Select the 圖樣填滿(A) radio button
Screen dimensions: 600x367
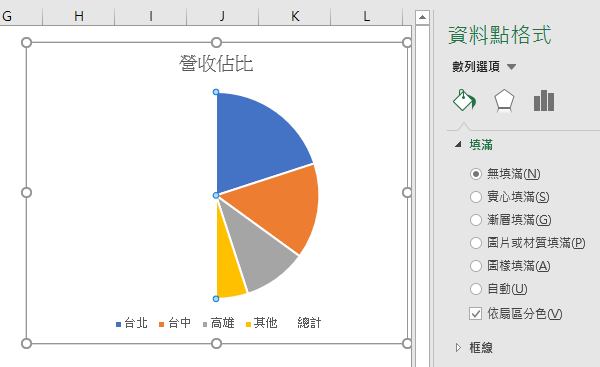476,266
